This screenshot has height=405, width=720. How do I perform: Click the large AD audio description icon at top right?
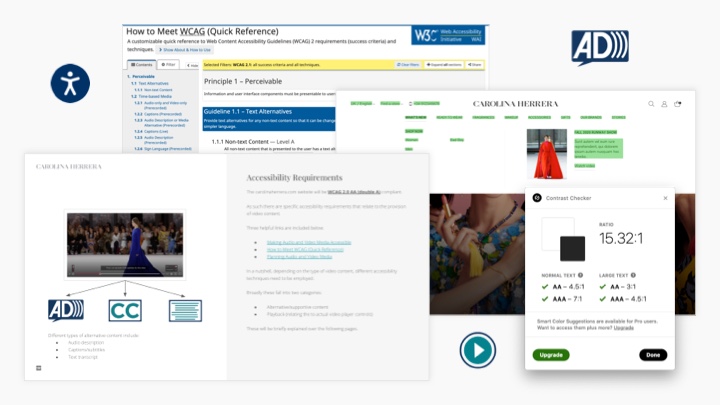(600, 47)
